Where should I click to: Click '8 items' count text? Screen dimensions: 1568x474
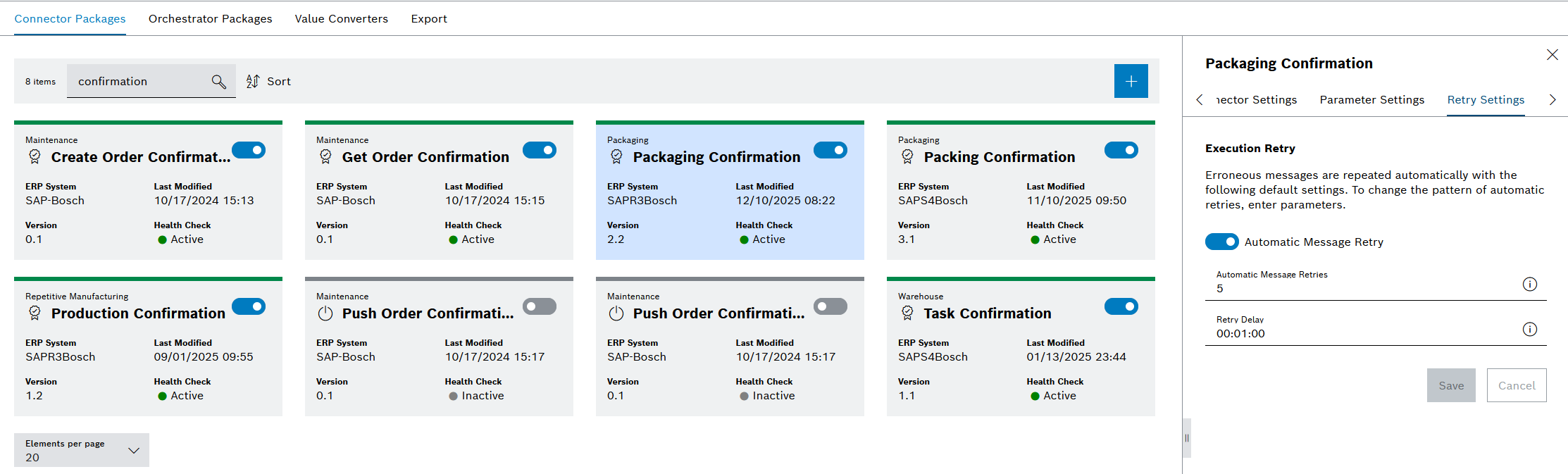click(x=41, y=82)
